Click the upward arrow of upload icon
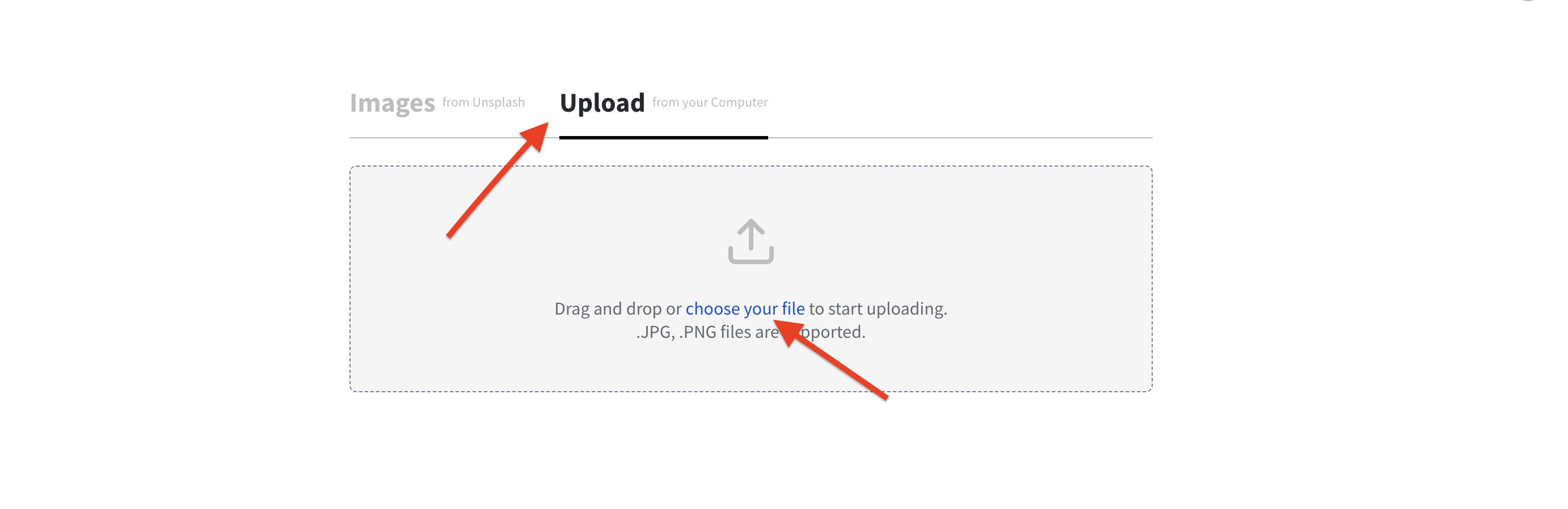Image resolution: width=1568 pixels, height=509 pixels. (751, 234)
